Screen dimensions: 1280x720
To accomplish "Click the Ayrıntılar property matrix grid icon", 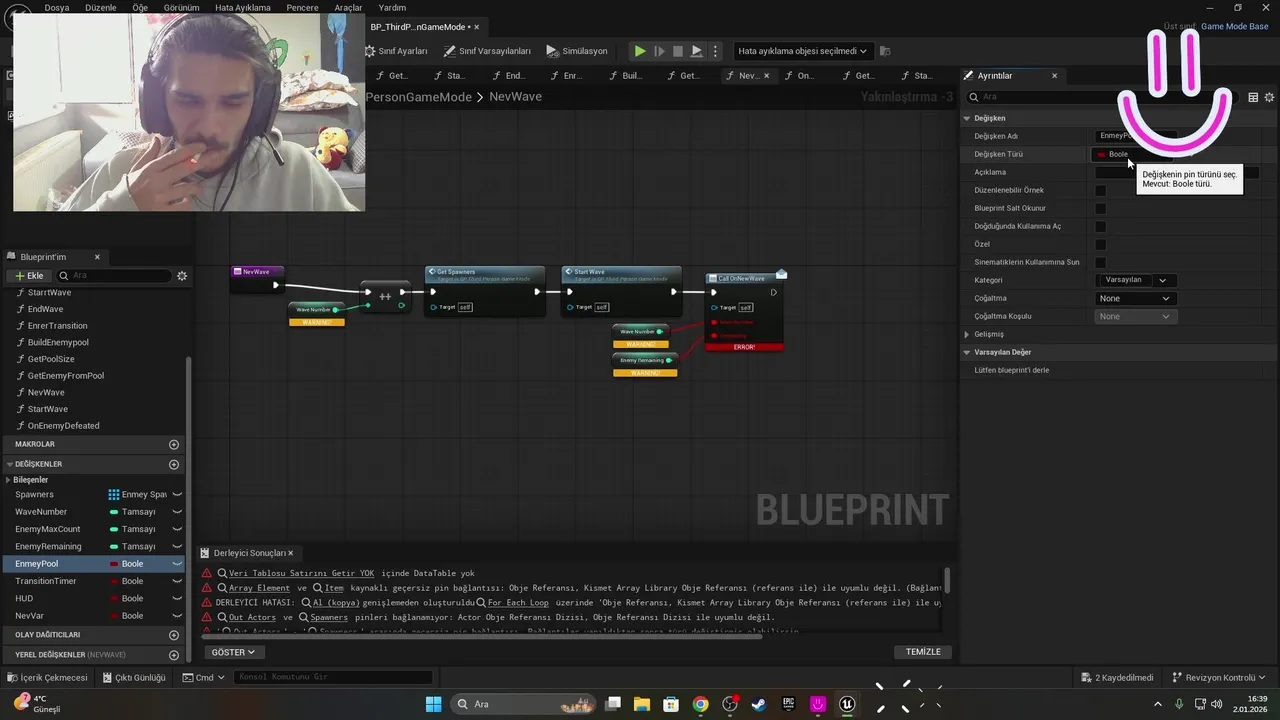I will point(1253,97).
